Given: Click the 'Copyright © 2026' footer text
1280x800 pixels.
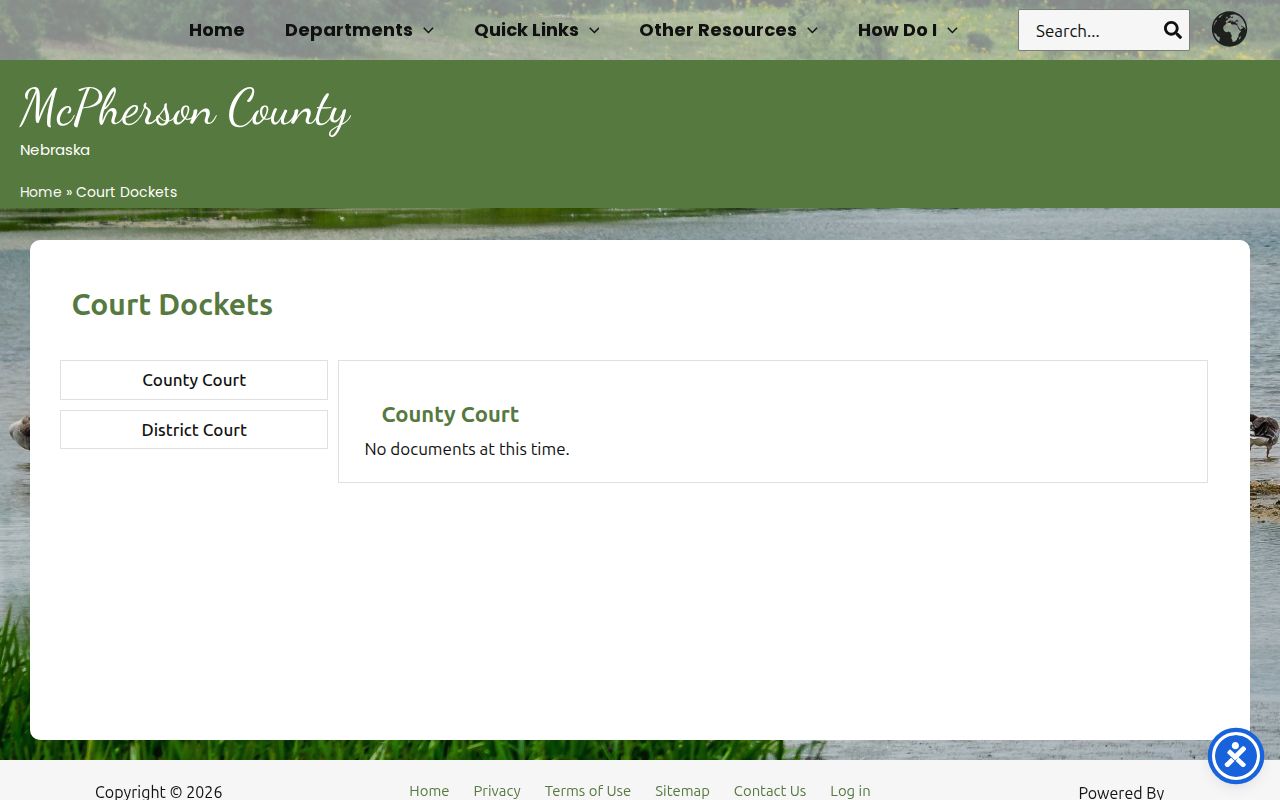Looking at the screenshot, I should tap(159, 791).
